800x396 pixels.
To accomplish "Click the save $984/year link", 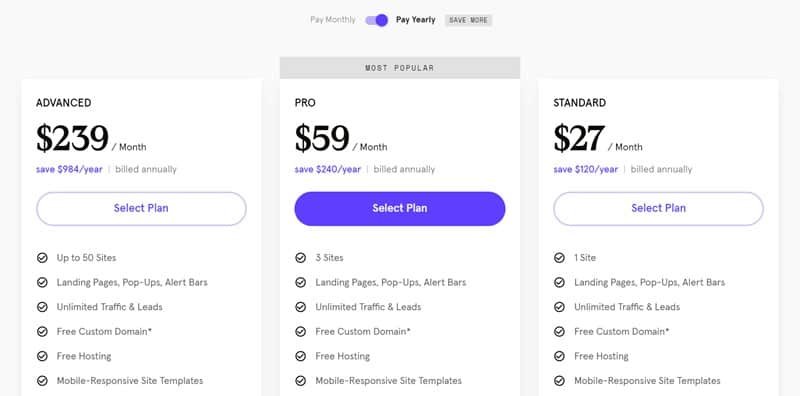I will (69, 169).
